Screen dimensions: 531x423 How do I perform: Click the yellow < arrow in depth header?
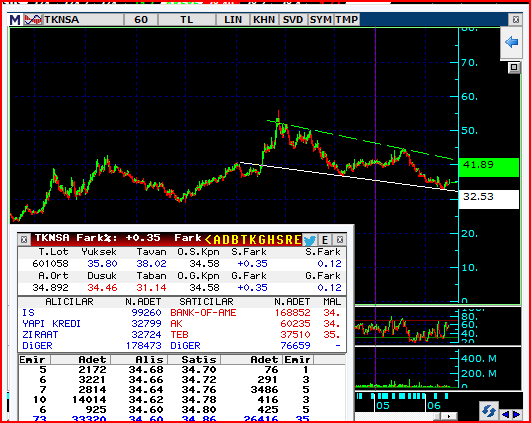coord(208,240)
